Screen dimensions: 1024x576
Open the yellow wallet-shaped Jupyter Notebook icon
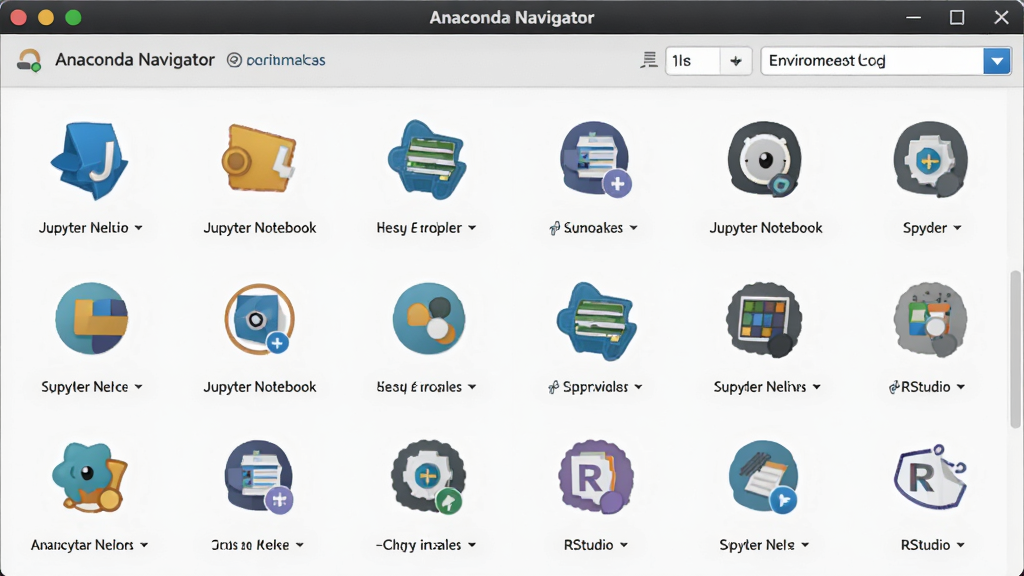pyautogui.click(x=259, y=159)
